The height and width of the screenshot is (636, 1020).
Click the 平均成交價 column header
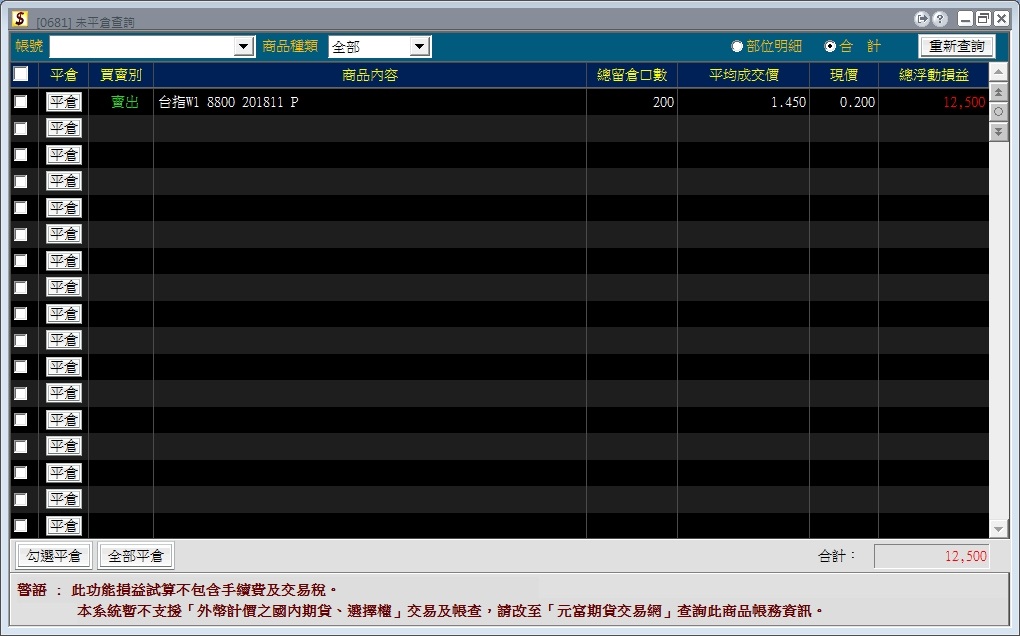pyautogui.click(x=744, y=75)
